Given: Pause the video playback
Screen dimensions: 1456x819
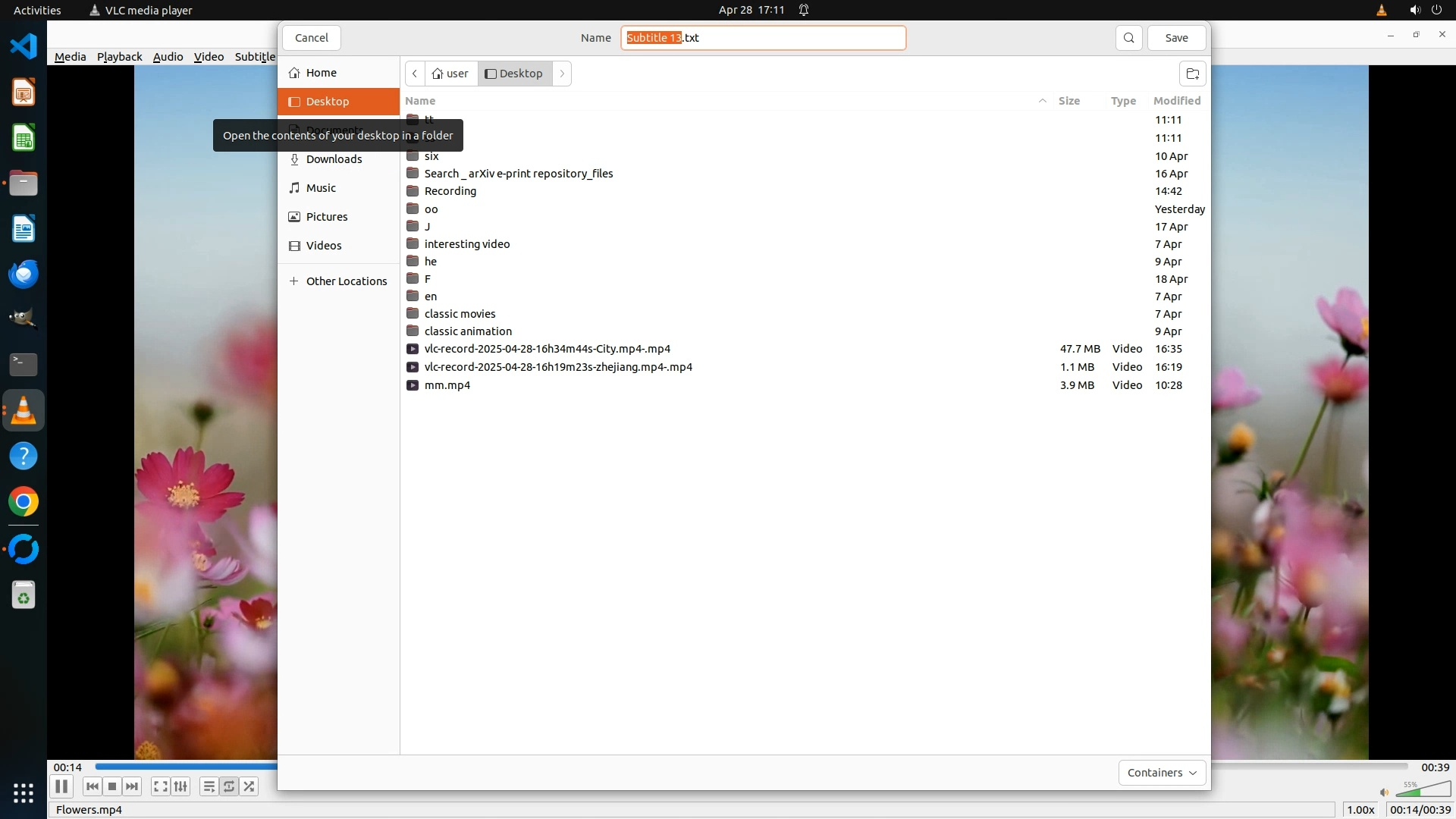Looking at the screenshot, I should [61, 786].
